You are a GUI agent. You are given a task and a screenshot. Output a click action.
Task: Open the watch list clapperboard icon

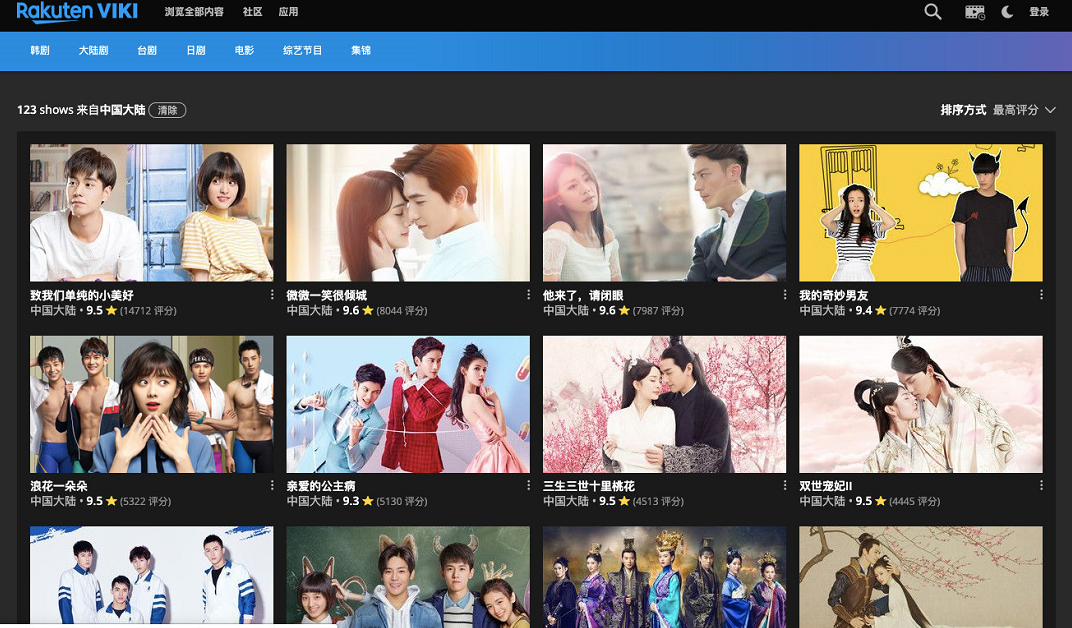pyautogui.click(x=974, y=12)
